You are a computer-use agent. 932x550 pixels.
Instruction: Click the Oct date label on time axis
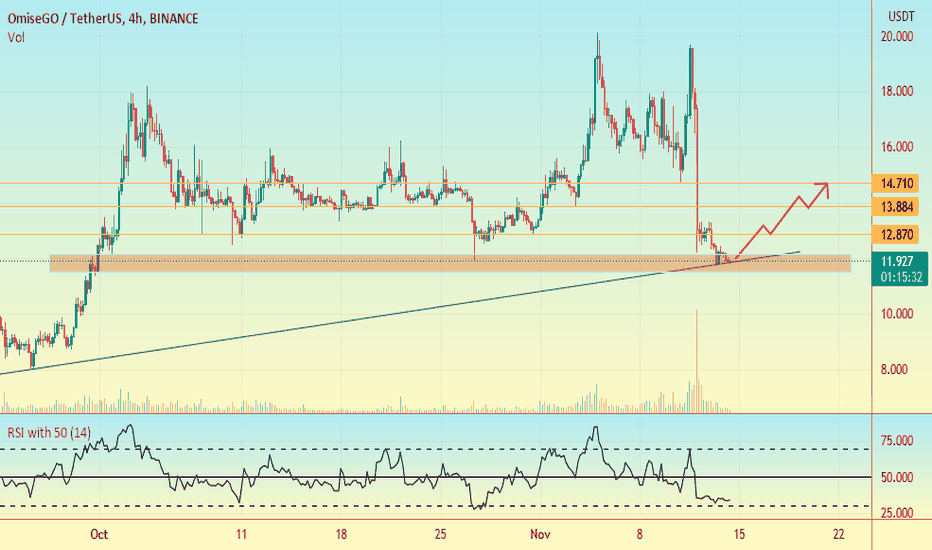click(99, 534)
